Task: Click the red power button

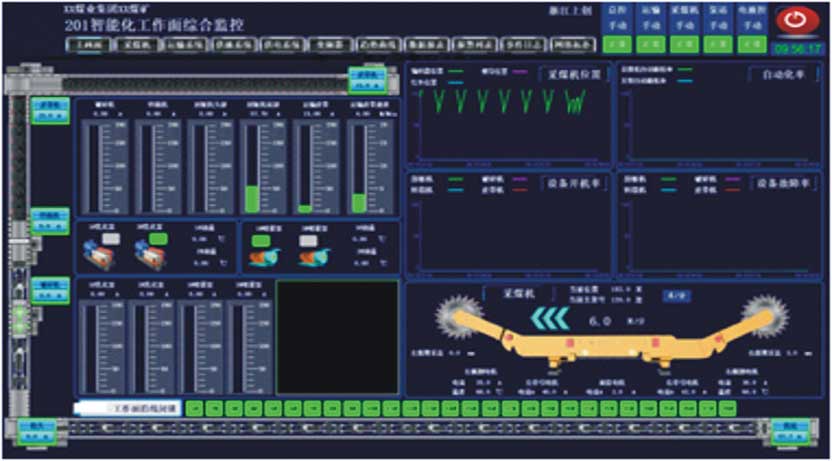Action: [x=796, y=21]
